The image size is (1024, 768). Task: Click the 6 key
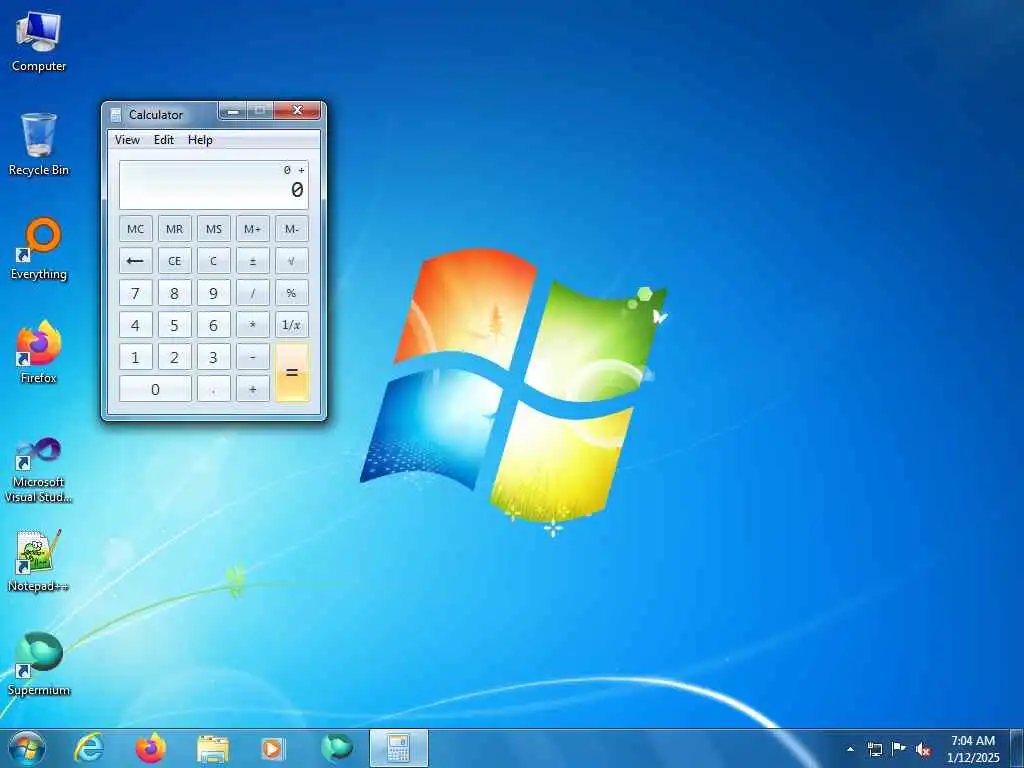[214, 325]
